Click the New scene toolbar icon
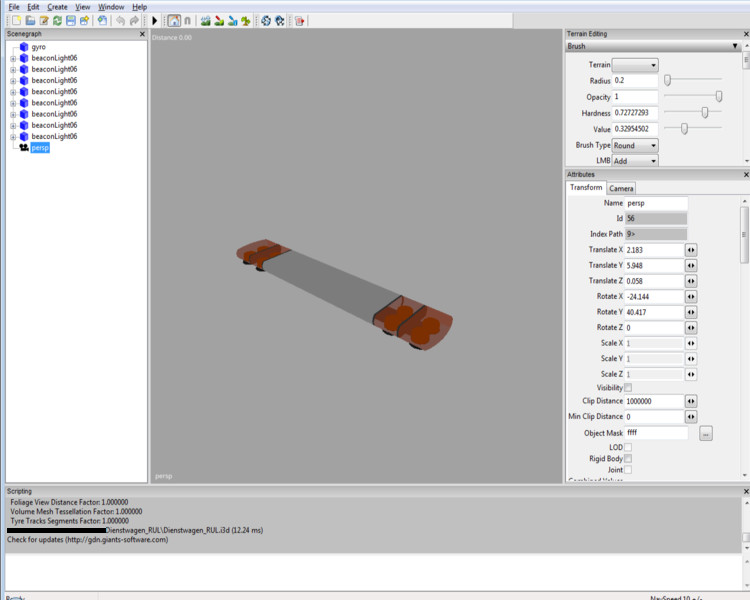750x600 pixels. (16, 21)
